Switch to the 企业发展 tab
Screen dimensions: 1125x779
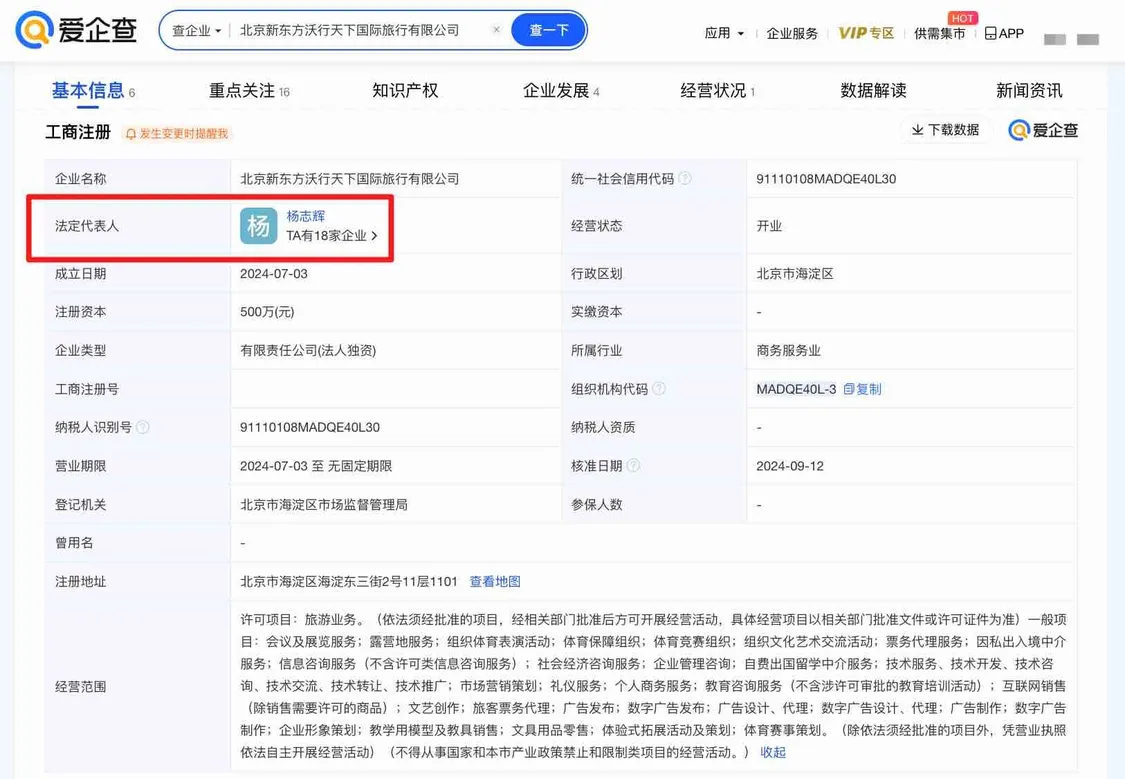(x=560, y=91)
